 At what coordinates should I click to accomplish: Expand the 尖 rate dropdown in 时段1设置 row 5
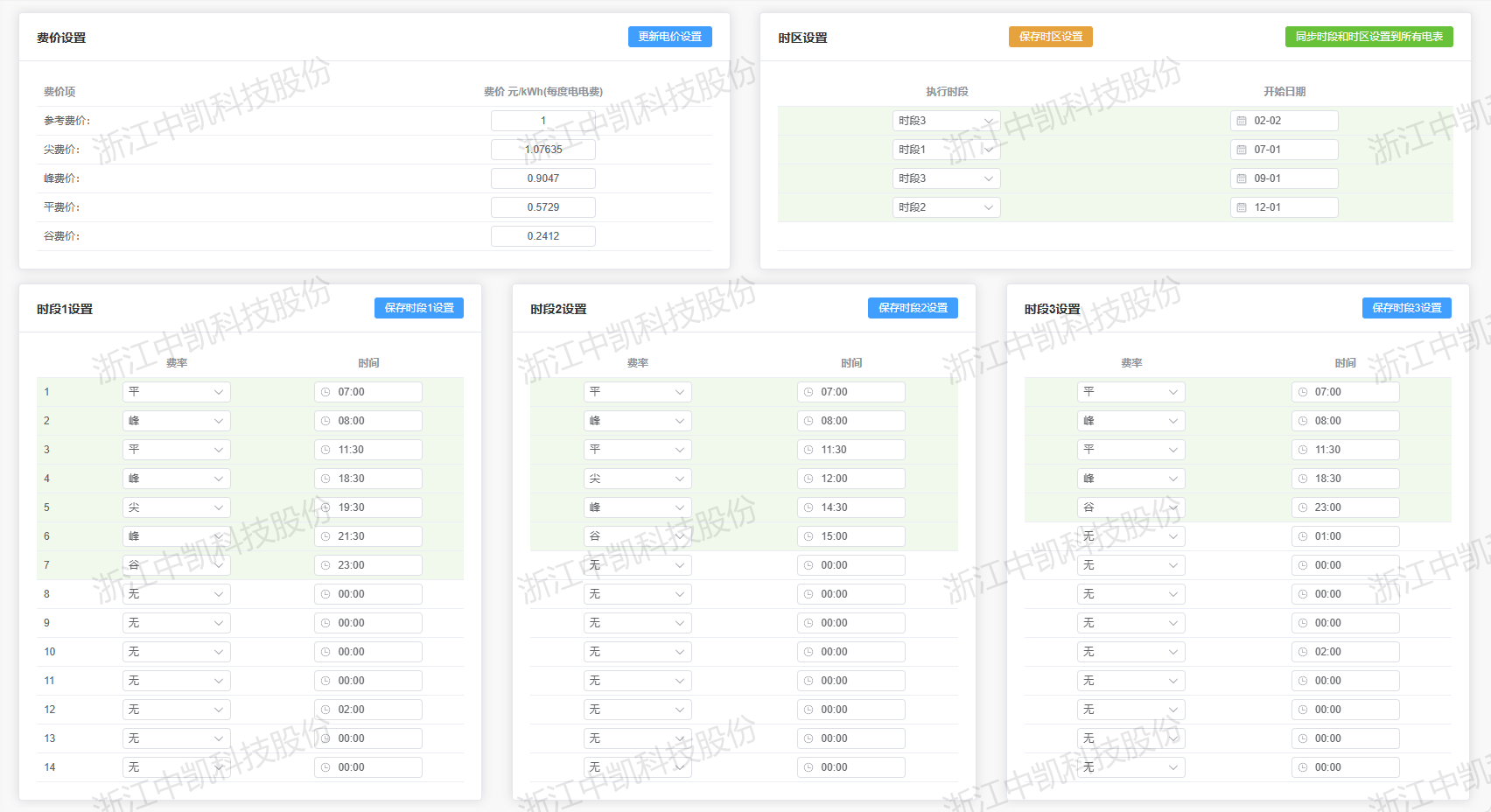[176, 507]
